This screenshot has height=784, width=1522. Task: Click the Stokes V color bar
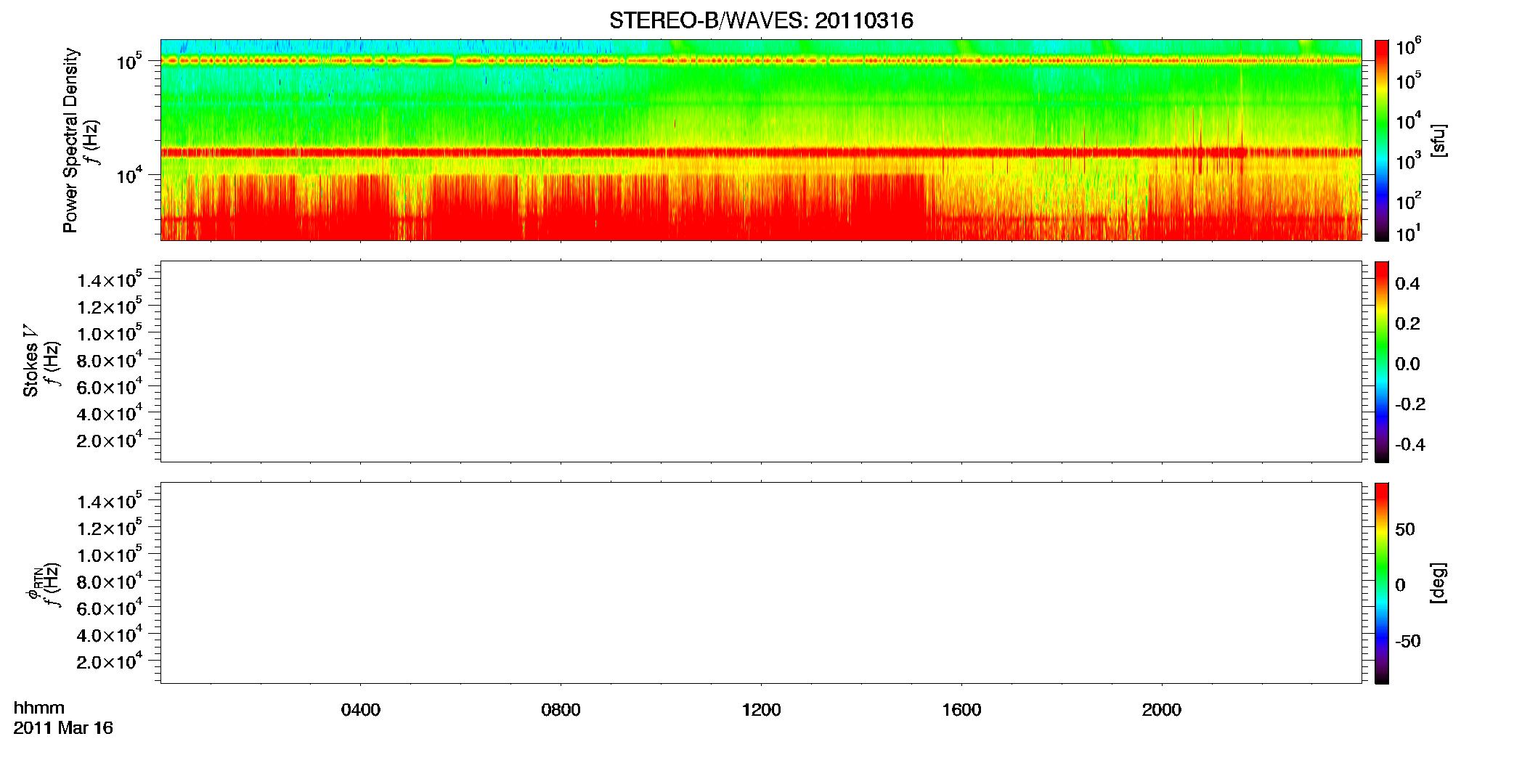[1382, 362]
